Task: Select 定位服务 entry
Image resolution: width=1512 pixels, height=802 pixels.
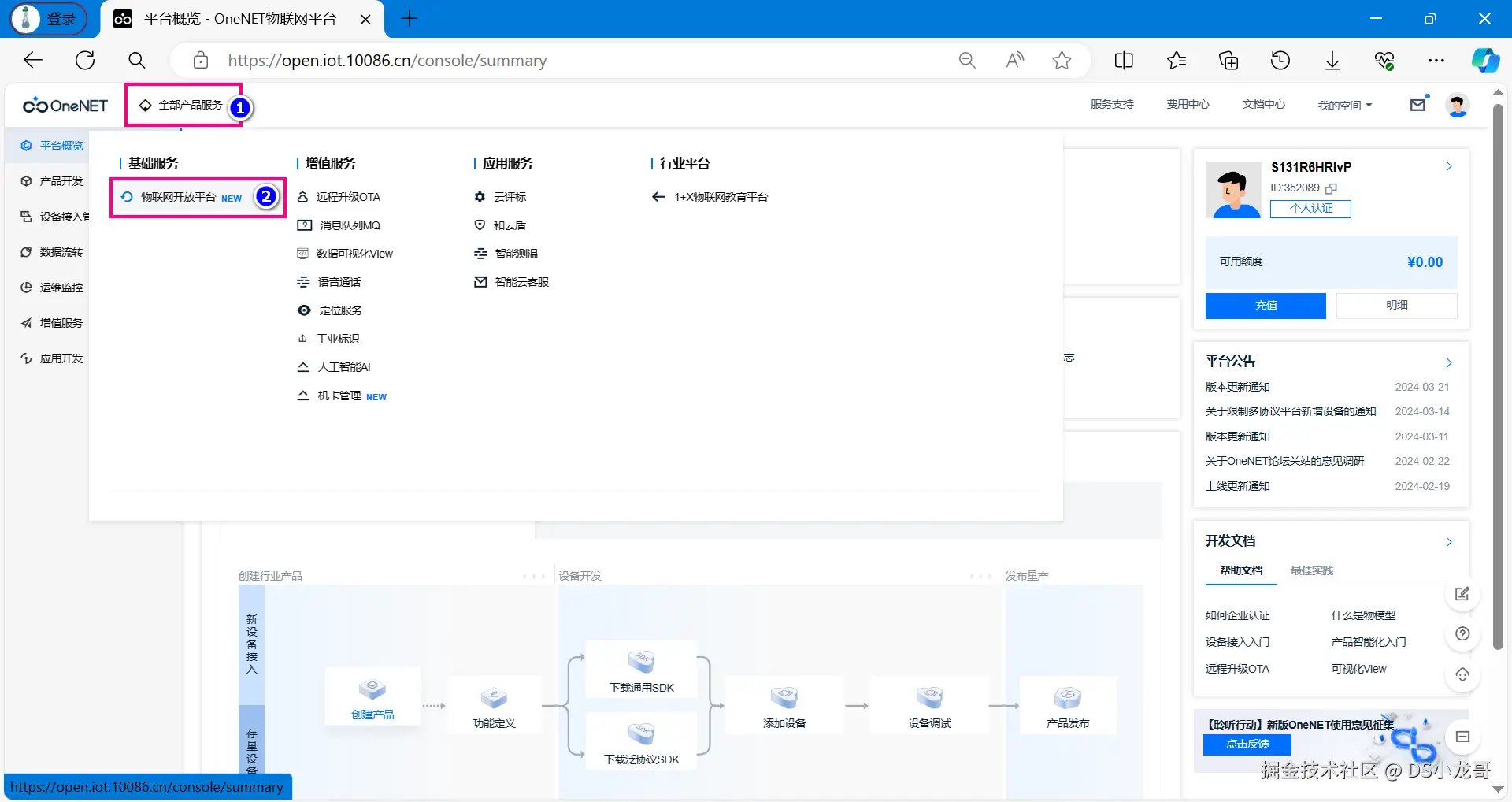Action: [330, 310]
